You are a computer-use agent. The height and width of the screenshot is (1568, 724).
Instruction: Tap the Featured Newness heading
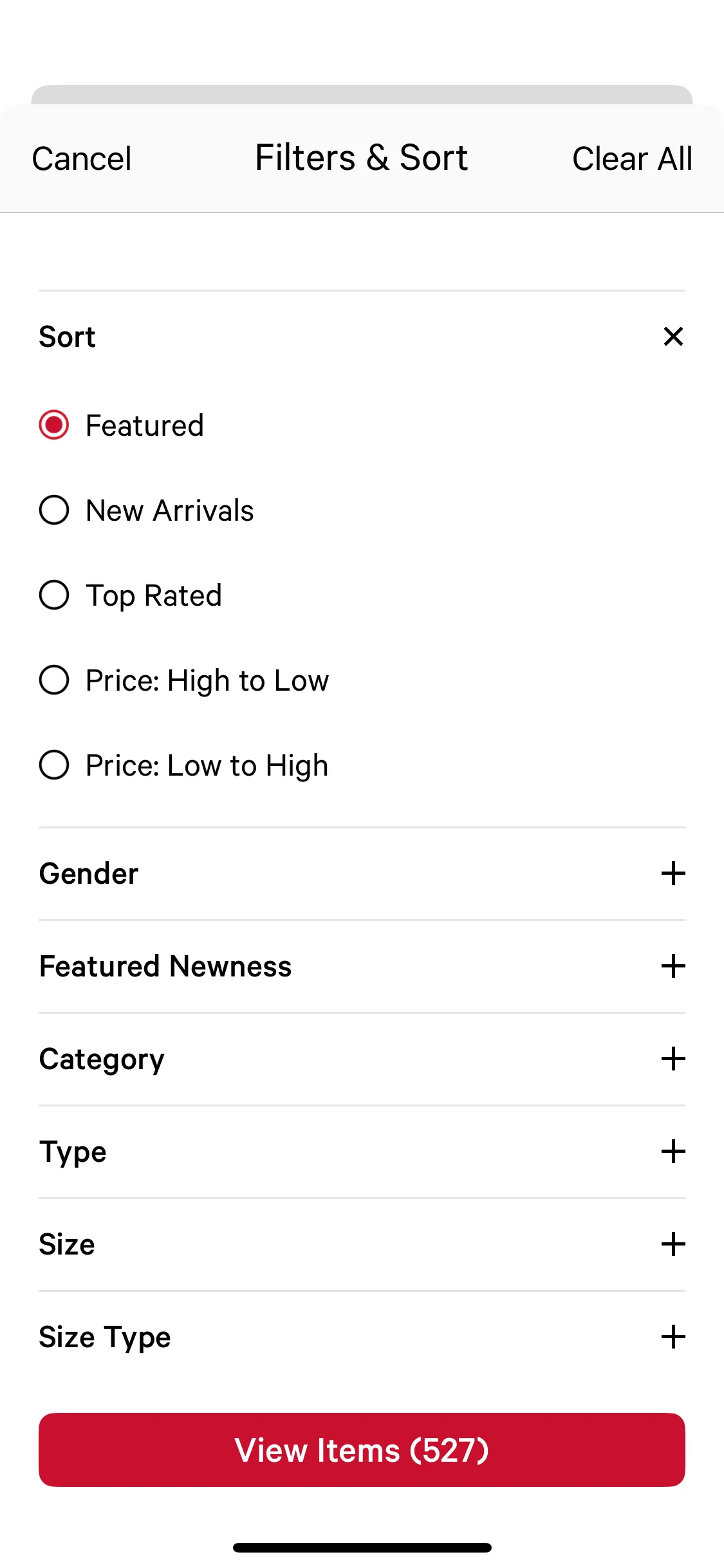165,966
